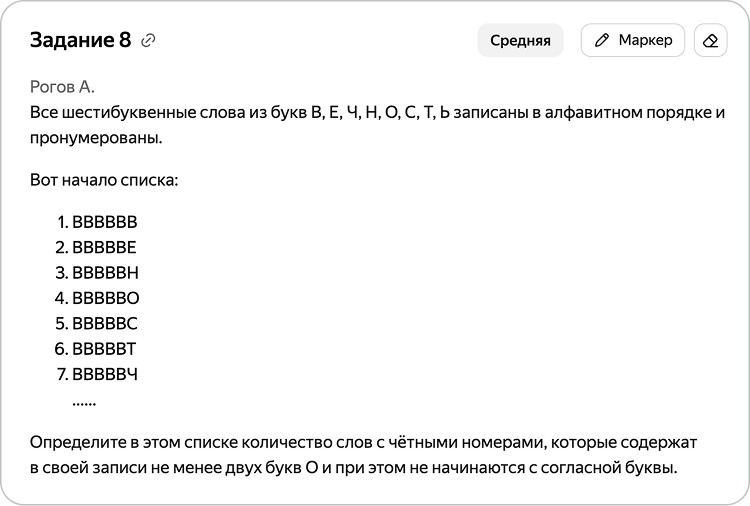Screen dimensions: 750x506
Task: Click the Средняя difficulty badge
Action: point(520,40)
